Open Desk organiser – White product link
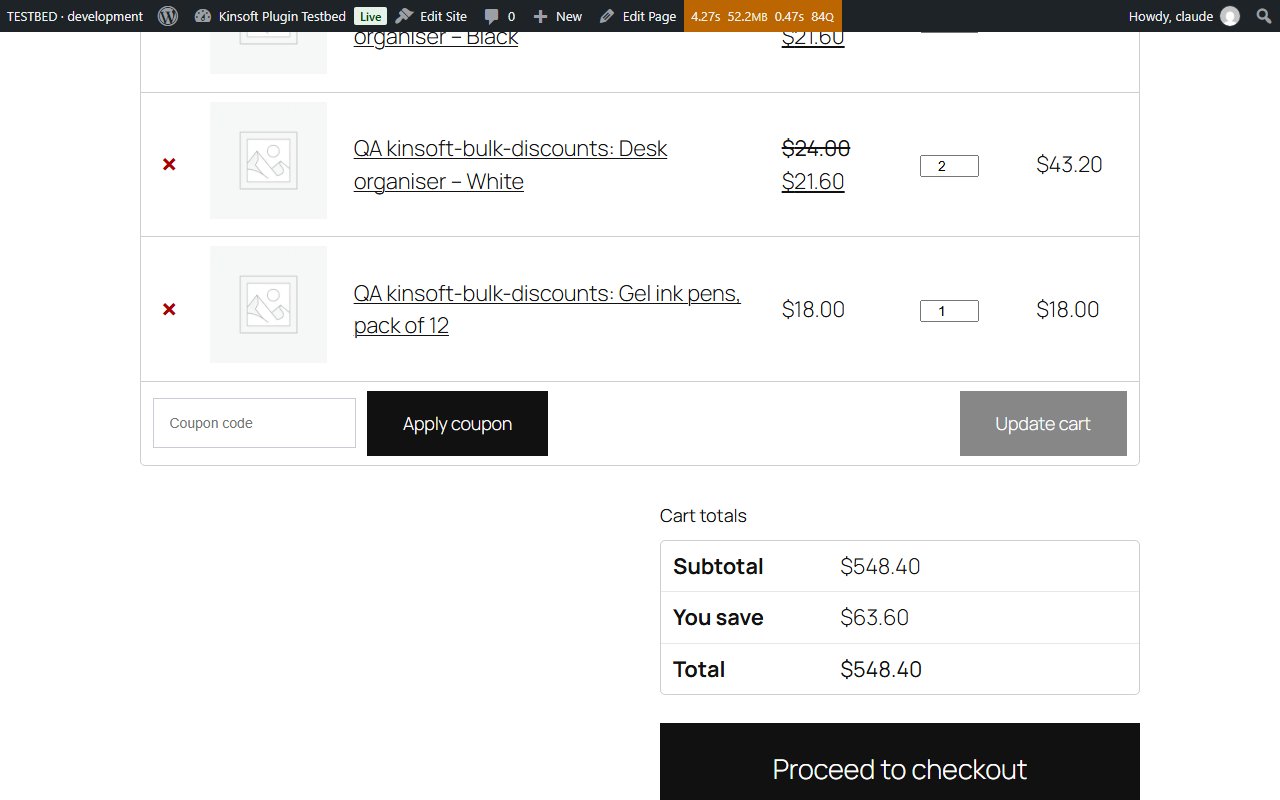Image resolution: width=1280 pixels, height=800 pixels. point(510,165)
